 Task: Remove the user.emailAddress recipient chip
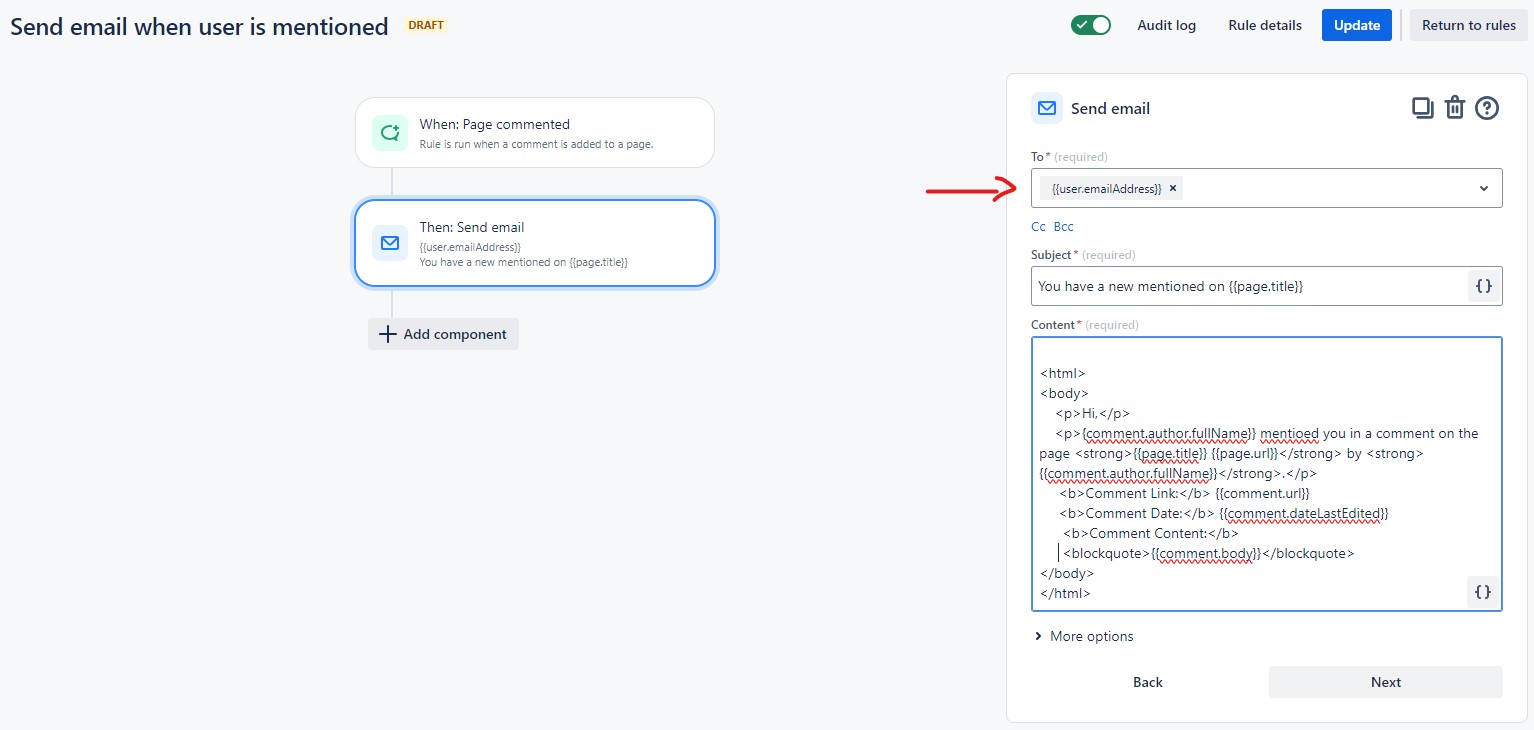[1172, 188]
